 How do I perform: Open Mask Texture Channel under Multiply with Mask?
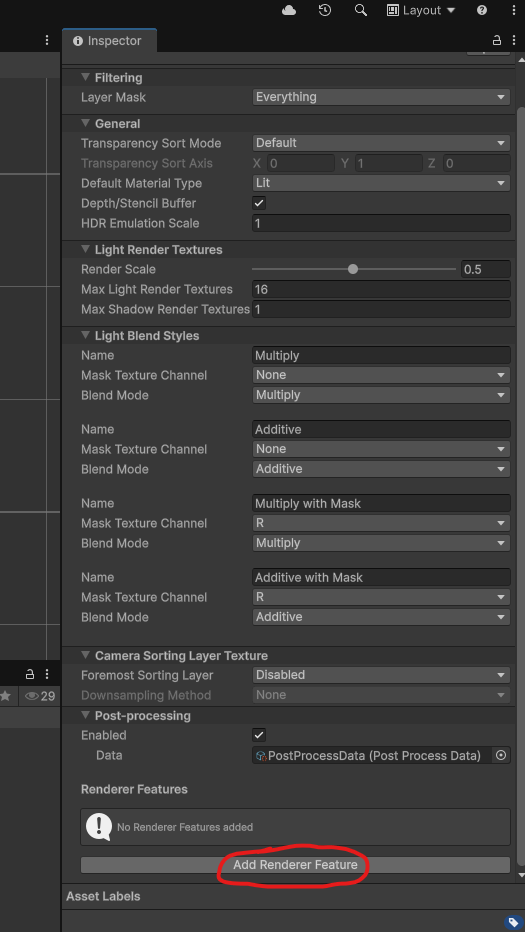tap(381, 523)
